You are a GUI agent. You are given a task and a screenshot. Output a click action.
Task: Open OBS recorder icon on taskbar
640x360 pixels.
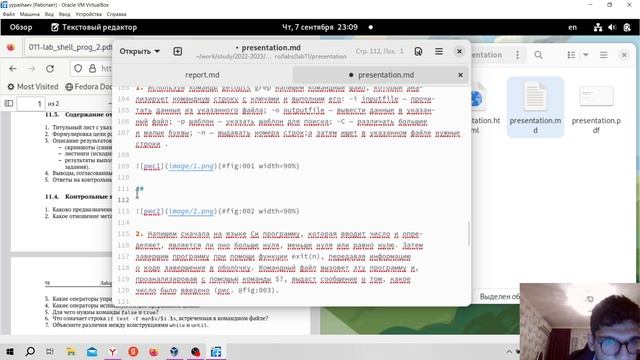(x=196, y=351)
